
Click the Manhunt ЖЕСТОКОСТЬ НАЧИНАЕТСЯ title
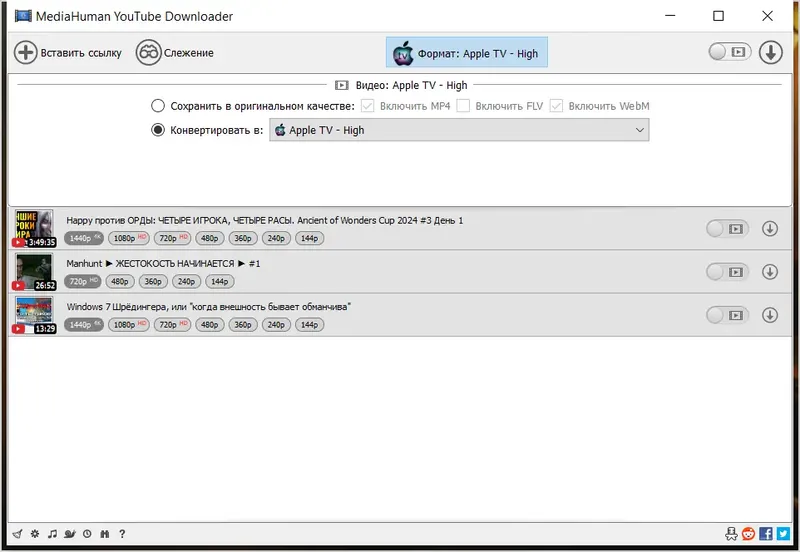point(163,264)
